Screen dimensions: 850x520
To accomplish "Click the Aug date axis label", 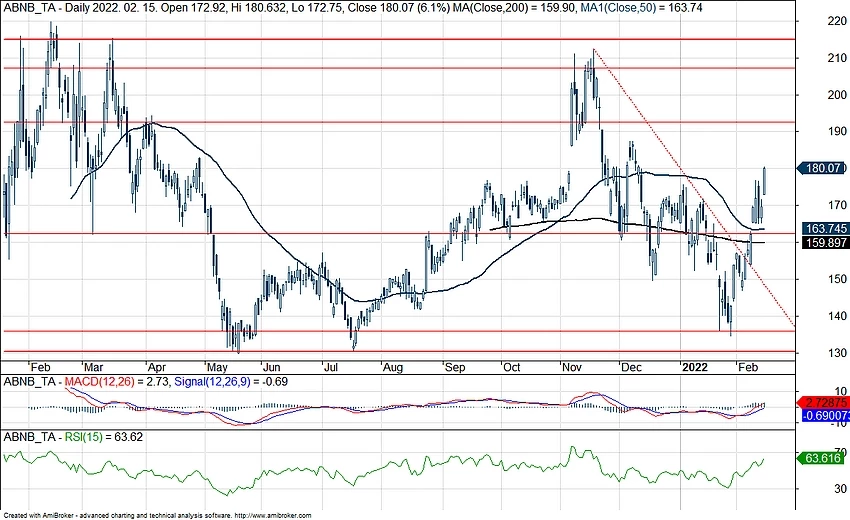I will click(x=392, y=367).
